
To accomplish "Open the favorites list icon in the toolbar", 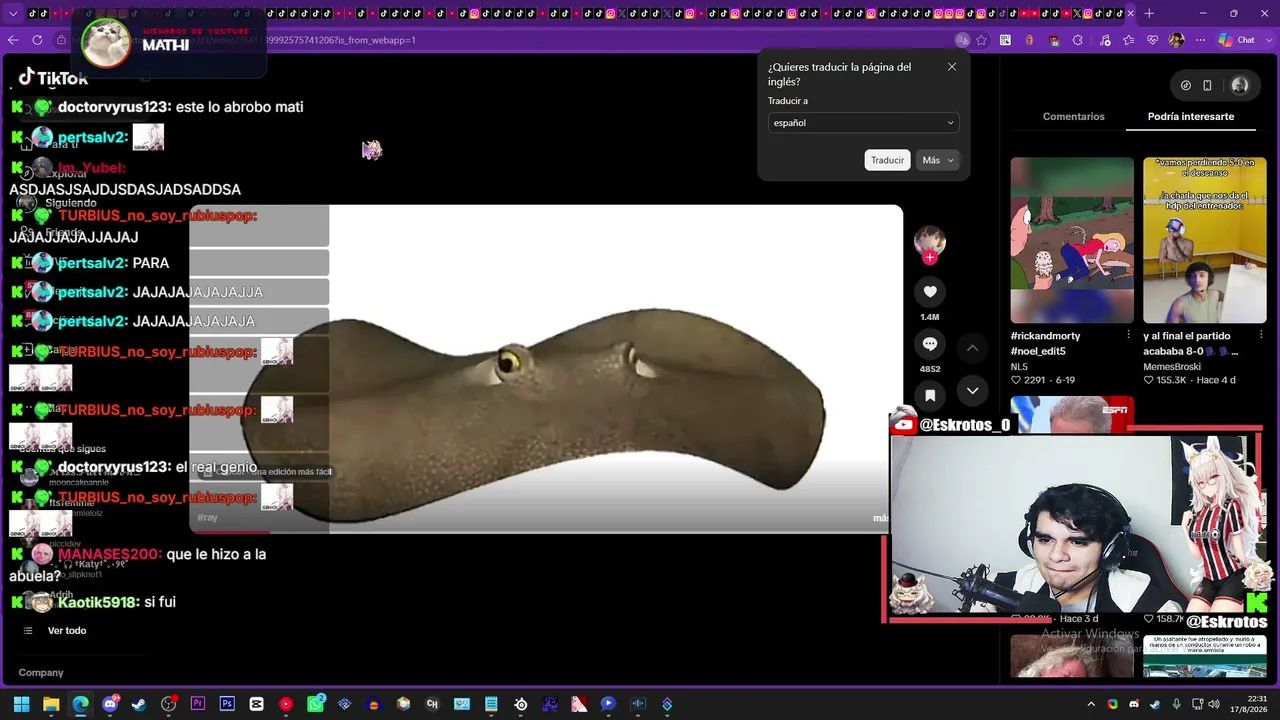I will (x=1129, y=40).
